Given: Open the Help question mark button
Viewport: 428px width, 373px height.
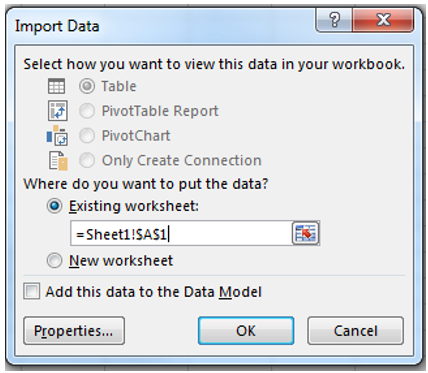Looking at the screenshot, I should [334, 20].
